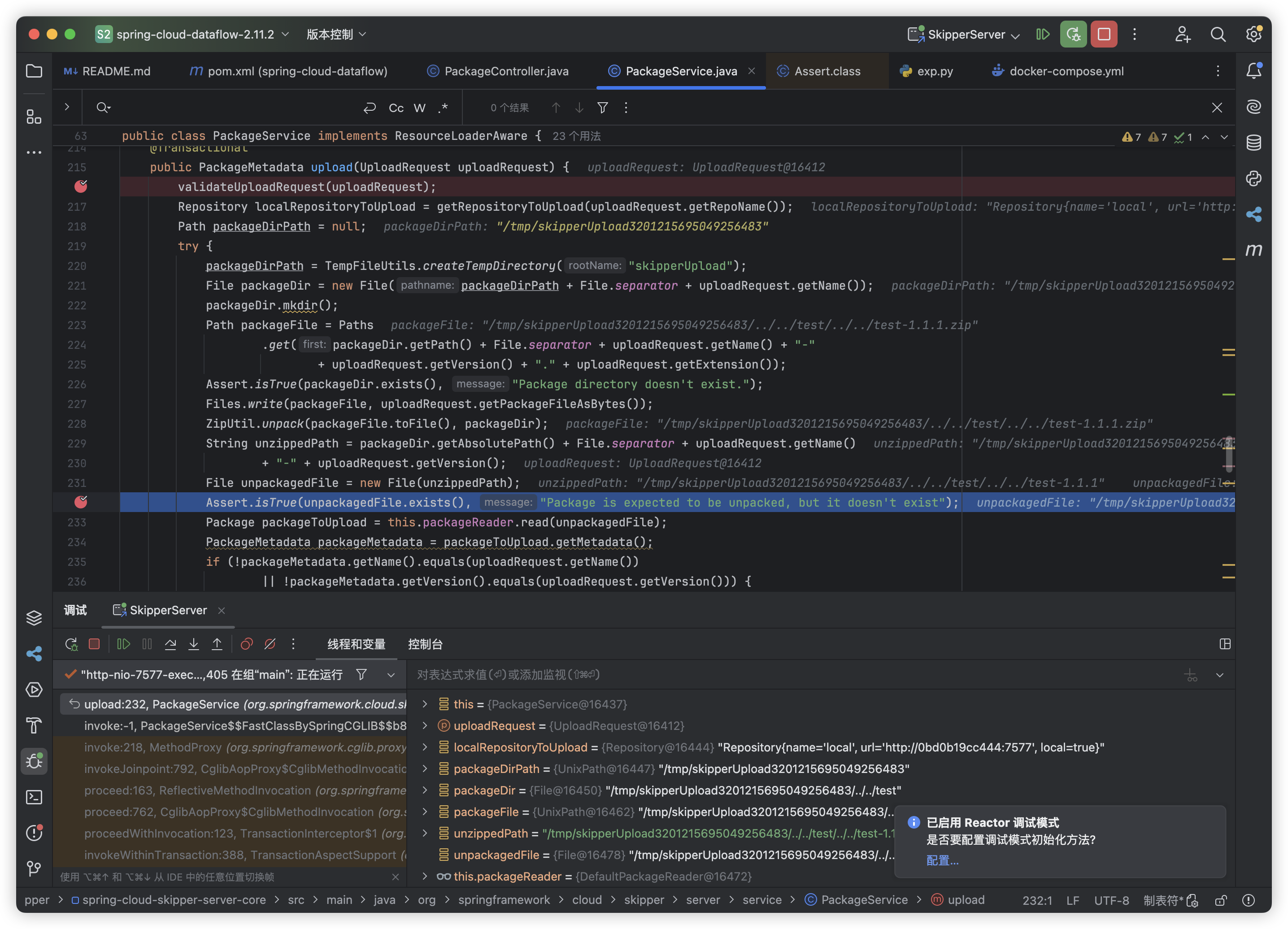Toggle Words W option in search bar
The image size is (1288, 929).
coord(420,108)
